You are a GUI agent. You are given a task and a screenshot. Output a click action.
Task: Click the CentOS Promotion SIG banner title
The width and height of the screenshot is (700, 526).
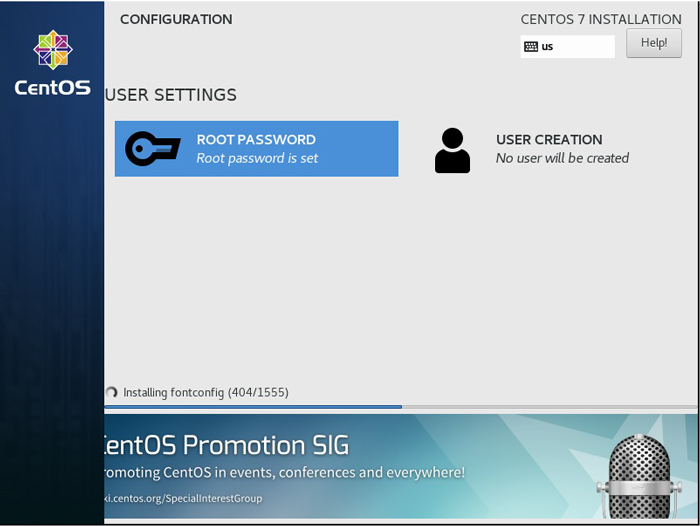pos(226,445)
